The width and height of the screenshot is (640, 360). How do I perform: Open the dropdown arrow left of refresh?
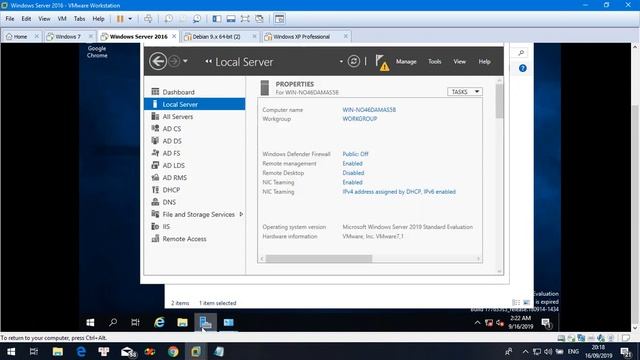click(341, 62)
